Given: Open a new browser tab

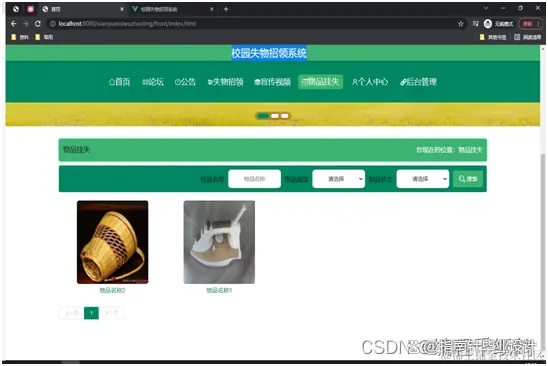Looking at the screenshot, I should click(226, 9).
